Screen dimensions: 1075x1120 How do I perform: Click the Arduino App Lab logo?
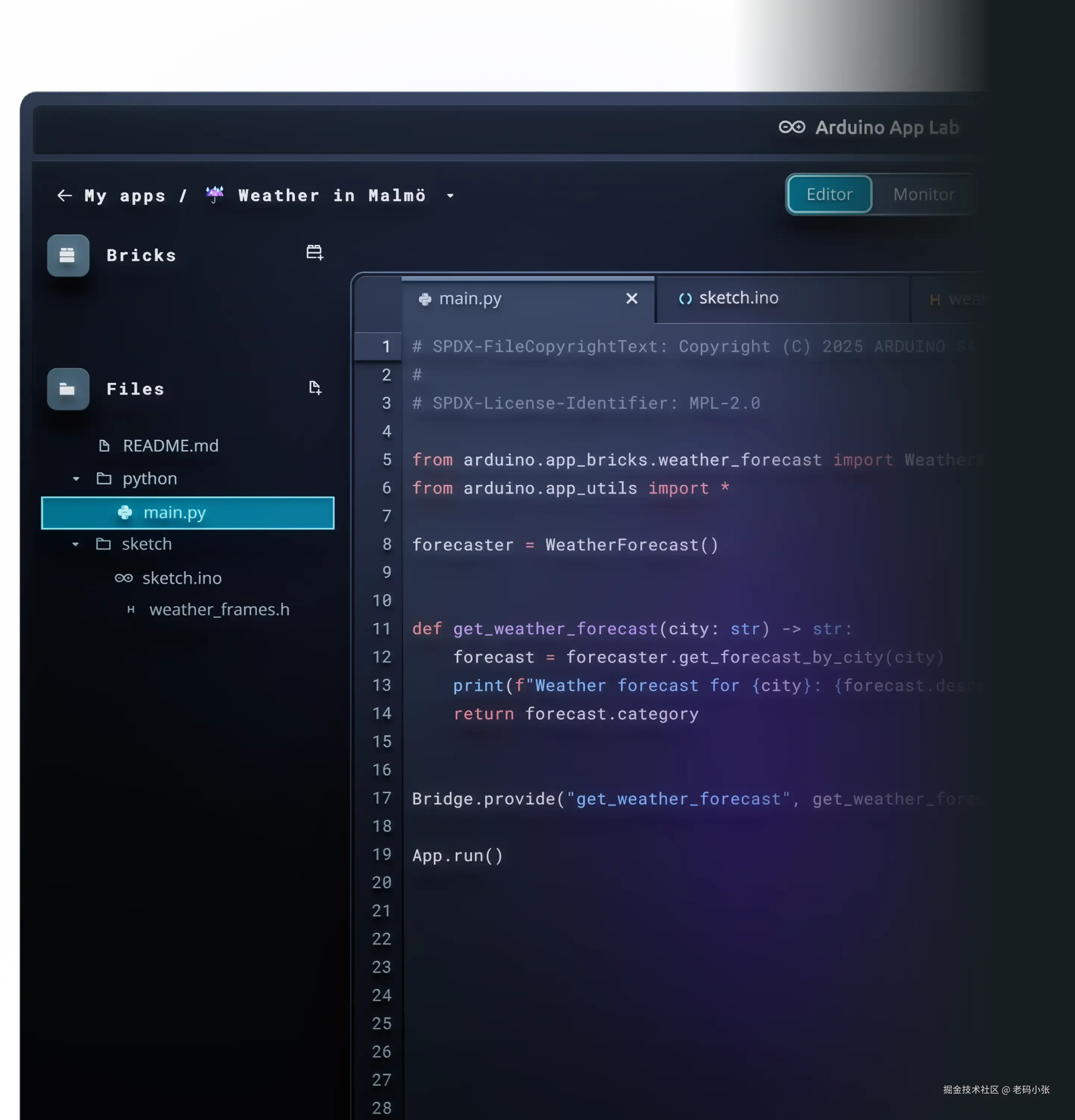tap(792, 127)
